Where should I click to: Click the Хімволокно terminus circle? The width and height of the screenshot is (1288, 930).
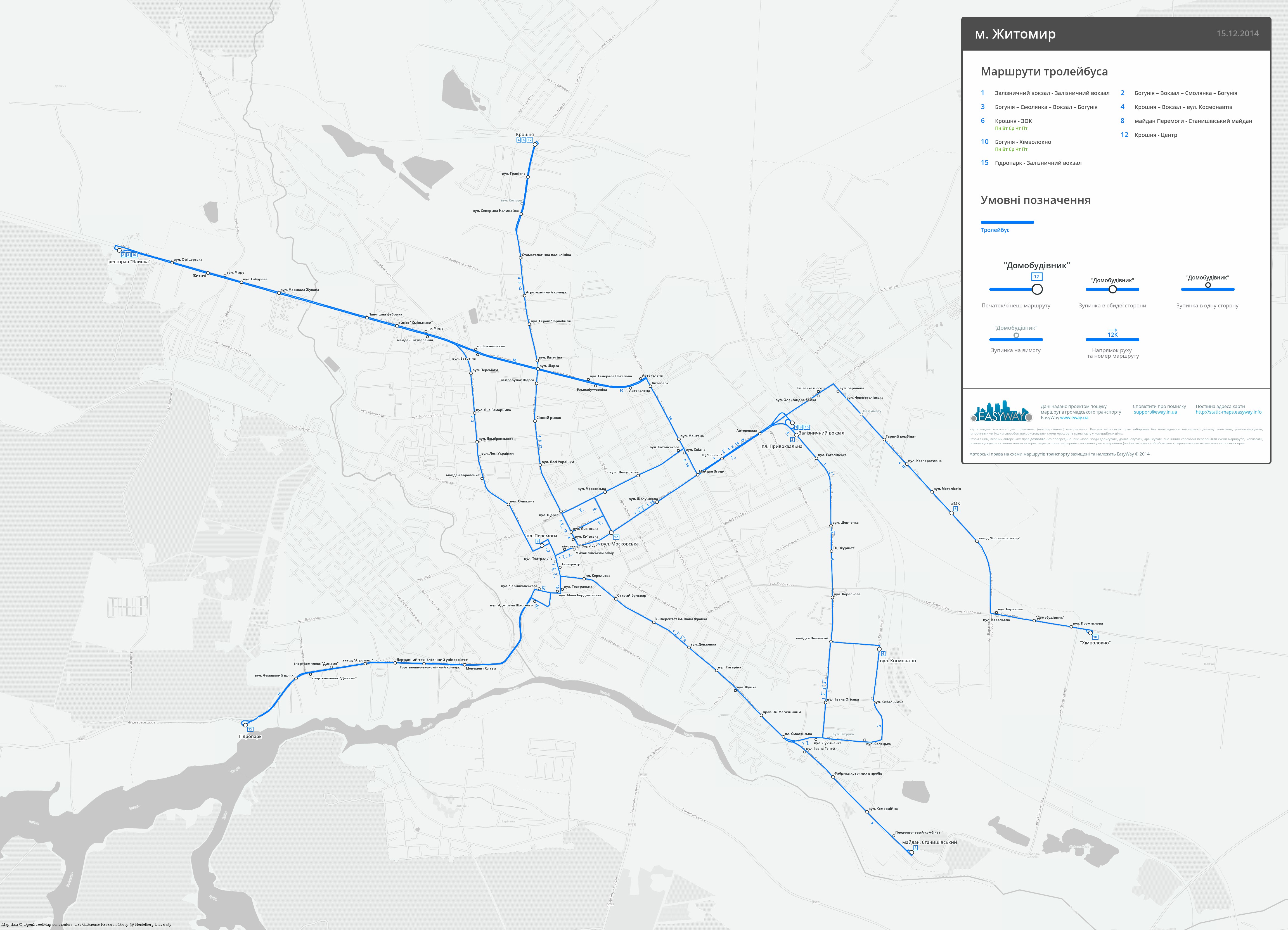(x=1090, y=632)
